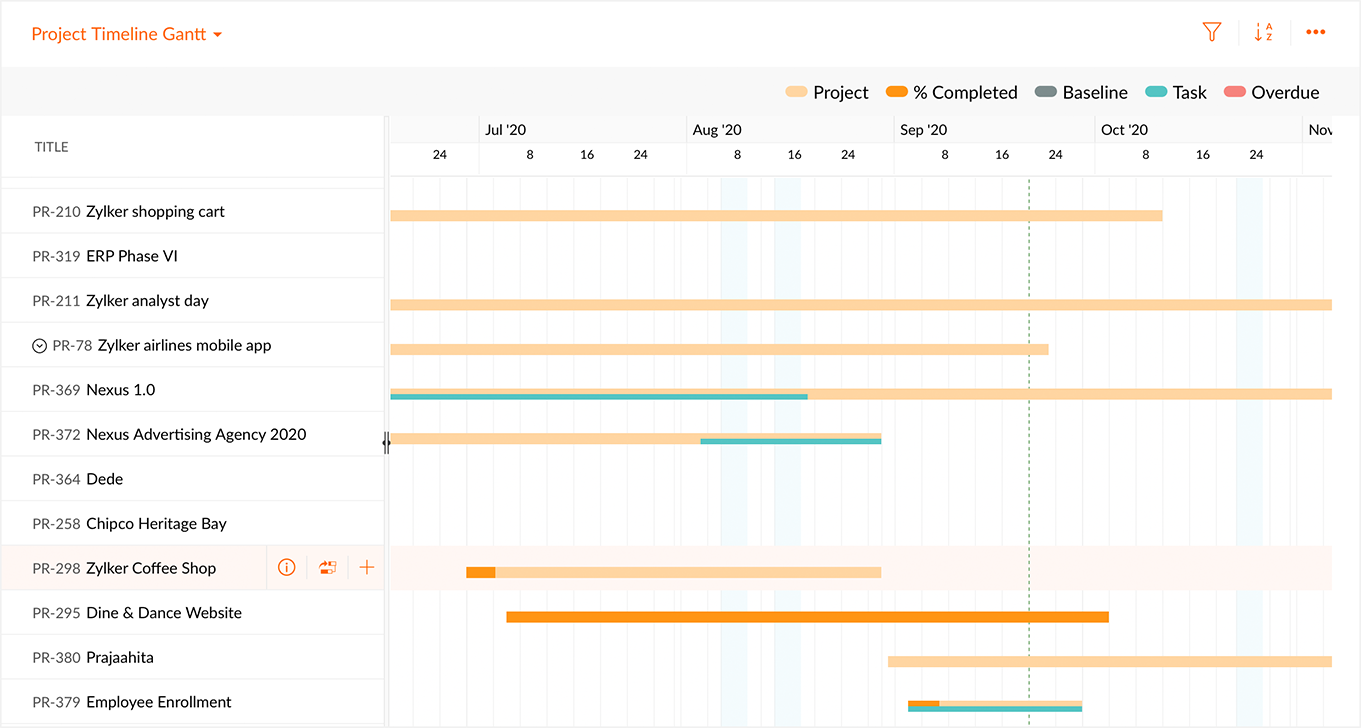Image resolution: width=1361 pixels, height=728 pixels.
Task: Toggle the Task legend item
Action: click(x=1176, y=92)
